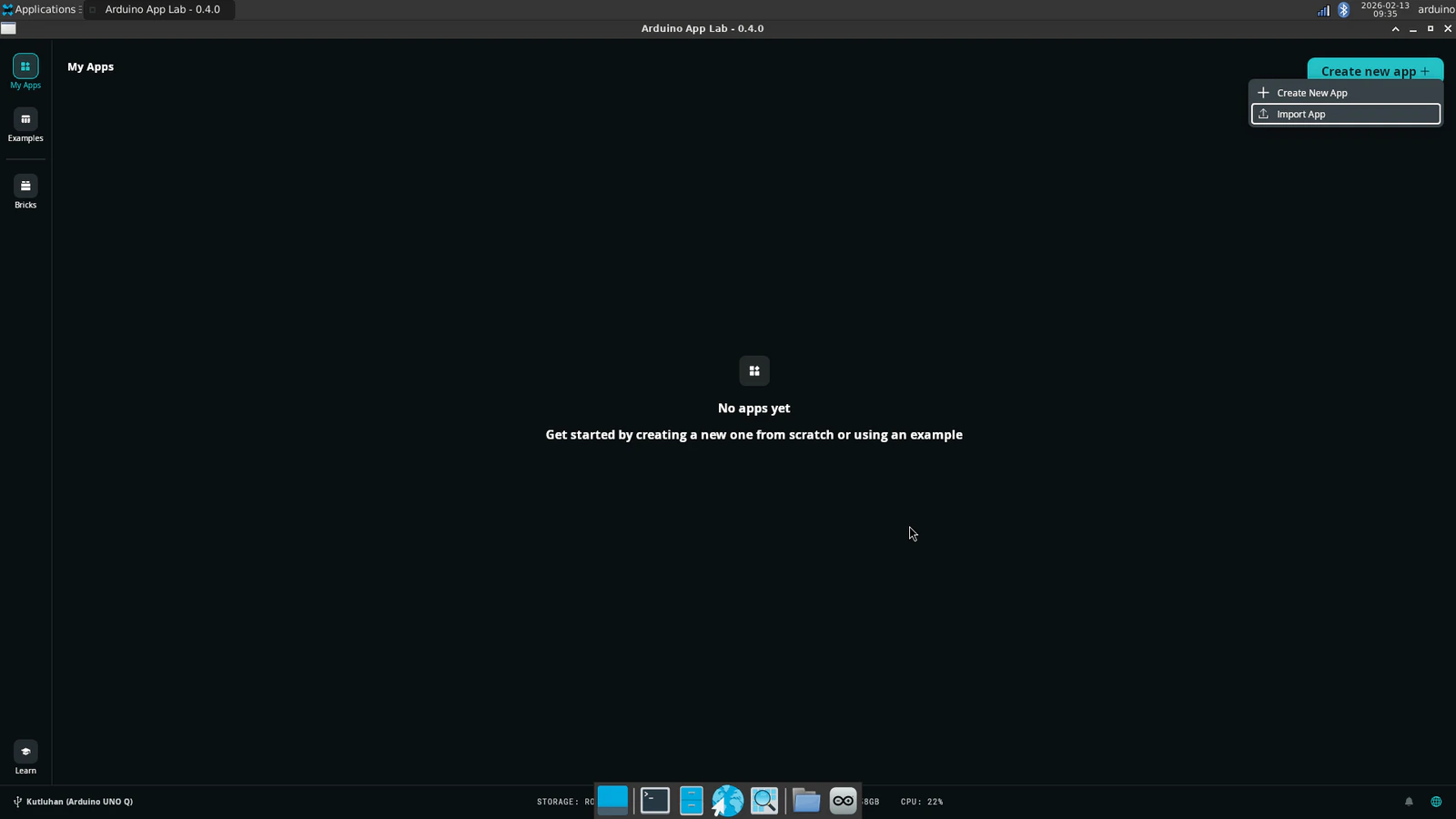Click the Kutluhan (Arduino UNO Q) board status
Image resolution: width=1456 pixels, height=819 pixels.
(x=73, y=802)
